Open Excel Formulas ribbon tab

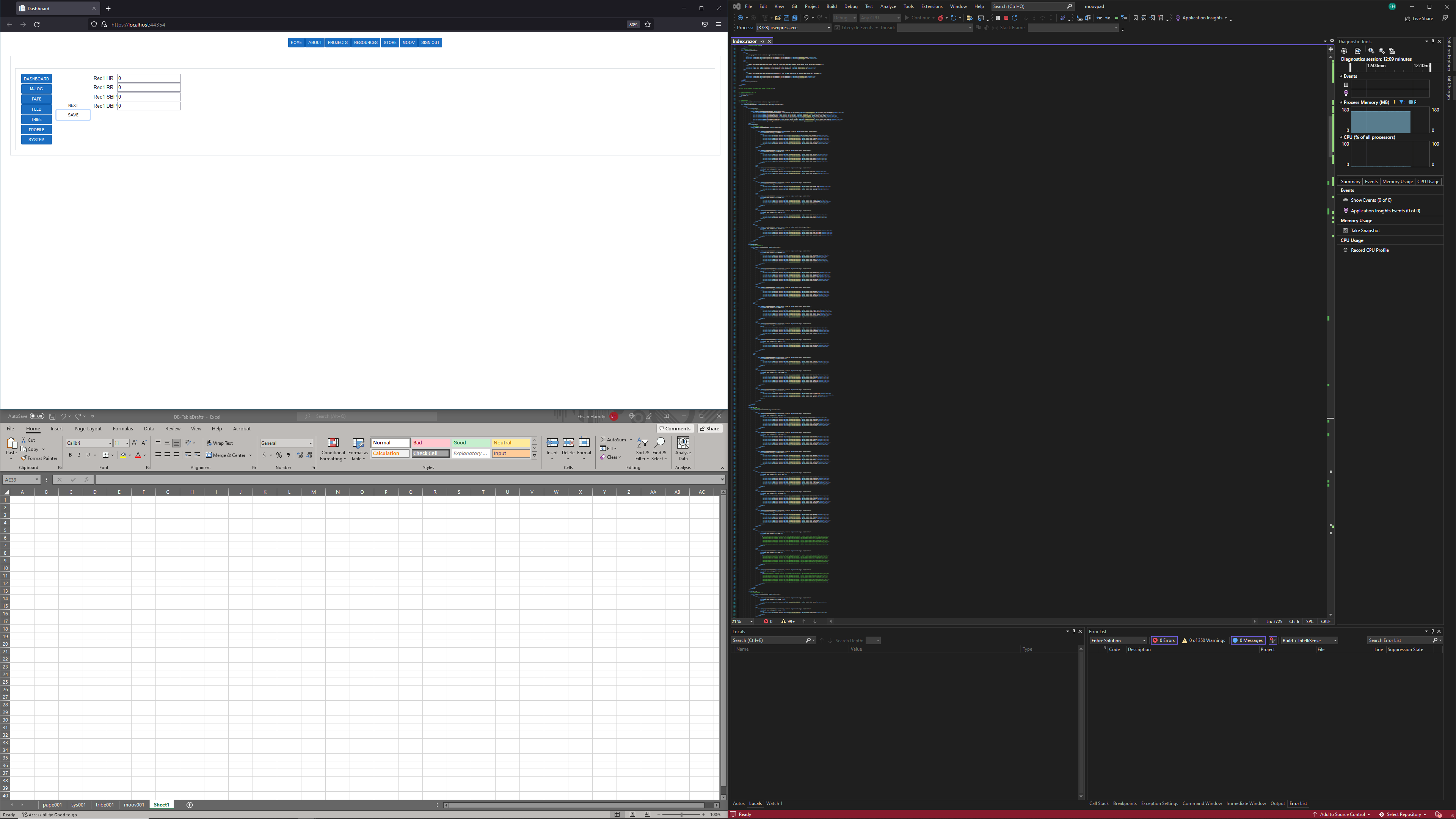click(x=122, y=428)
